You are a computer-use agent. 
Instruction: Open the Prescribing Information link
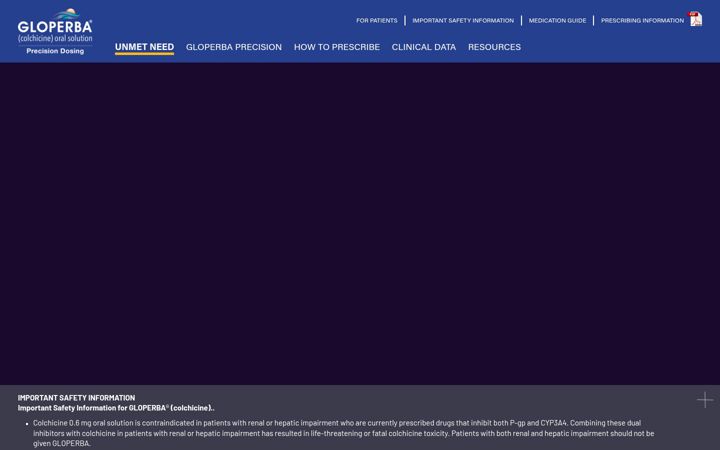coord(642,20)
